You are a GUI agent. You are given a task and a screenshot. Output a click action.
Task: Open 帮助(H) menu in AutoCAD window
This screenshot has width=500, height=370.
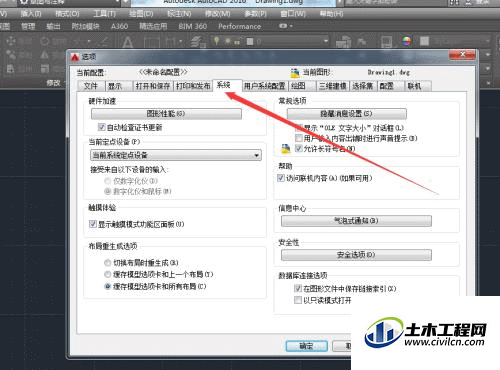tap(331, 14)
